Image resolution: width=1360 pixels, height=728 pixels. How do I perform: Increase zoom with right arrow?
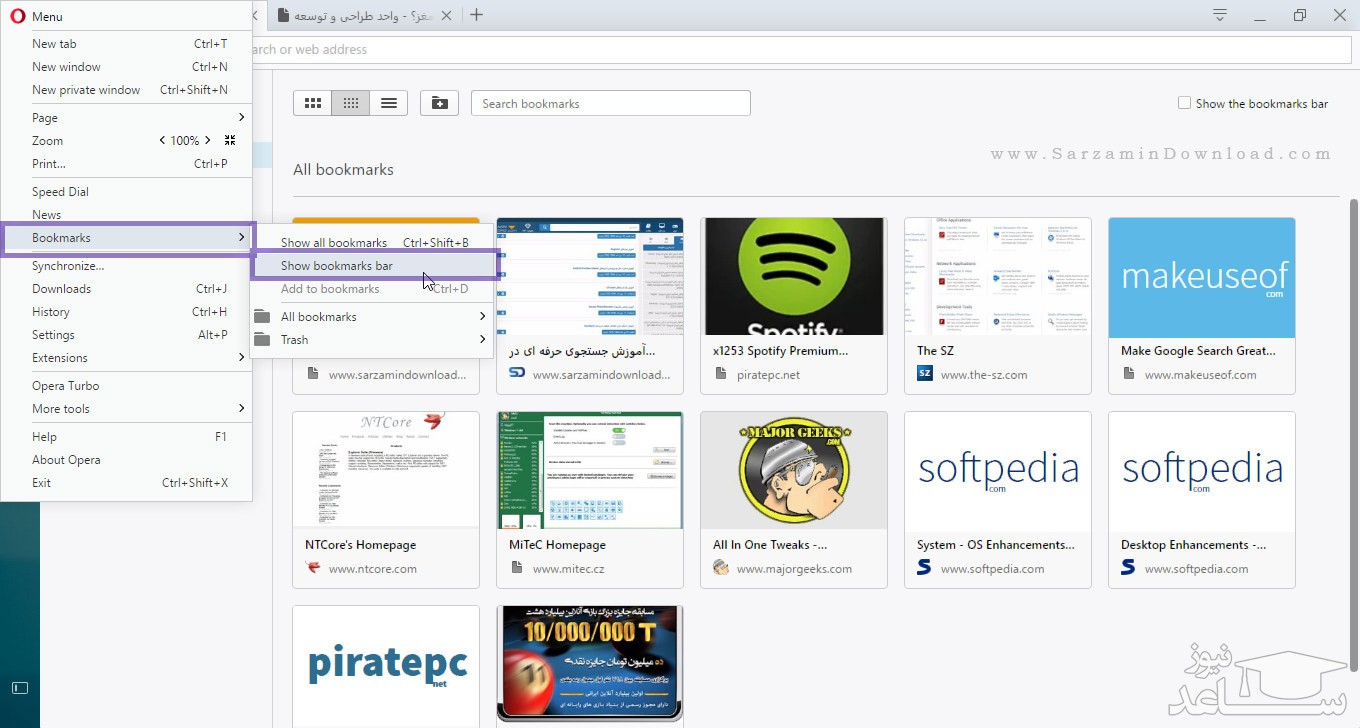pos(209,141)
